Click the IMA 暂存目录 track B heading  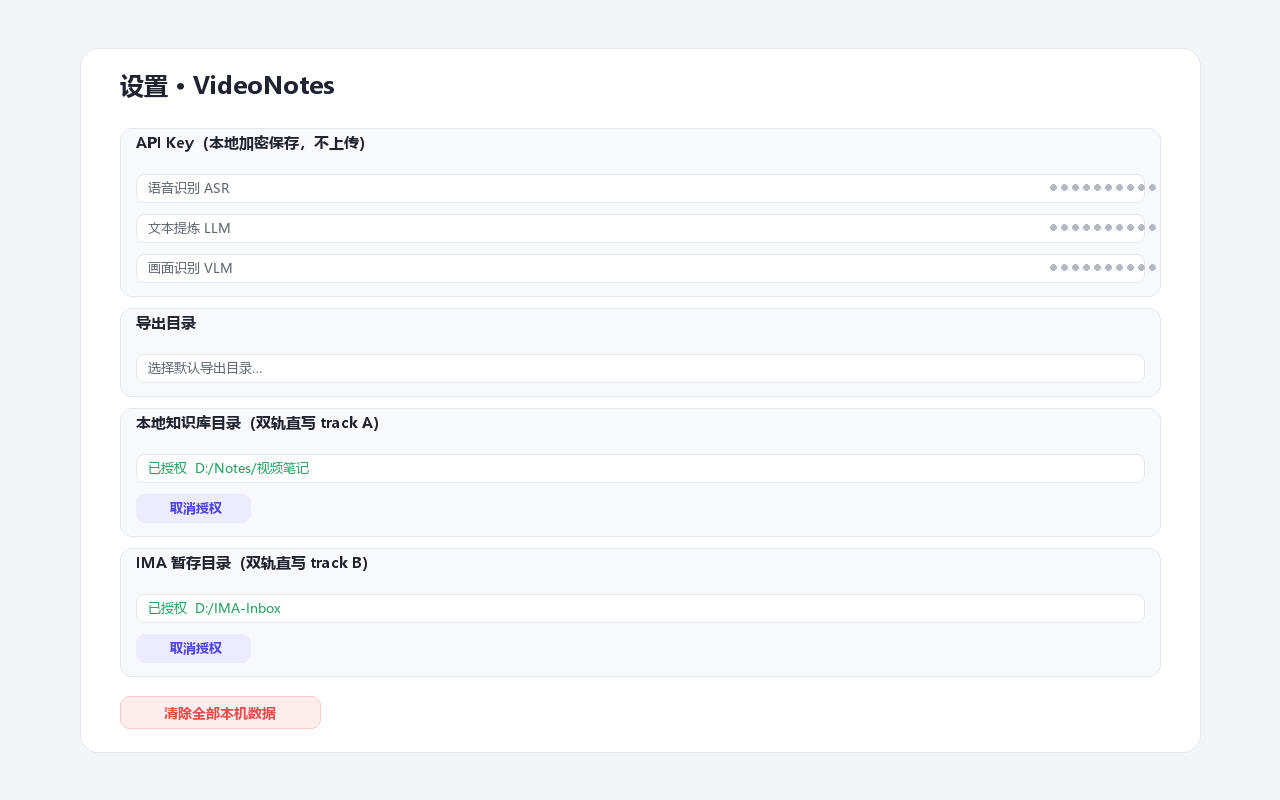point(252,563)
